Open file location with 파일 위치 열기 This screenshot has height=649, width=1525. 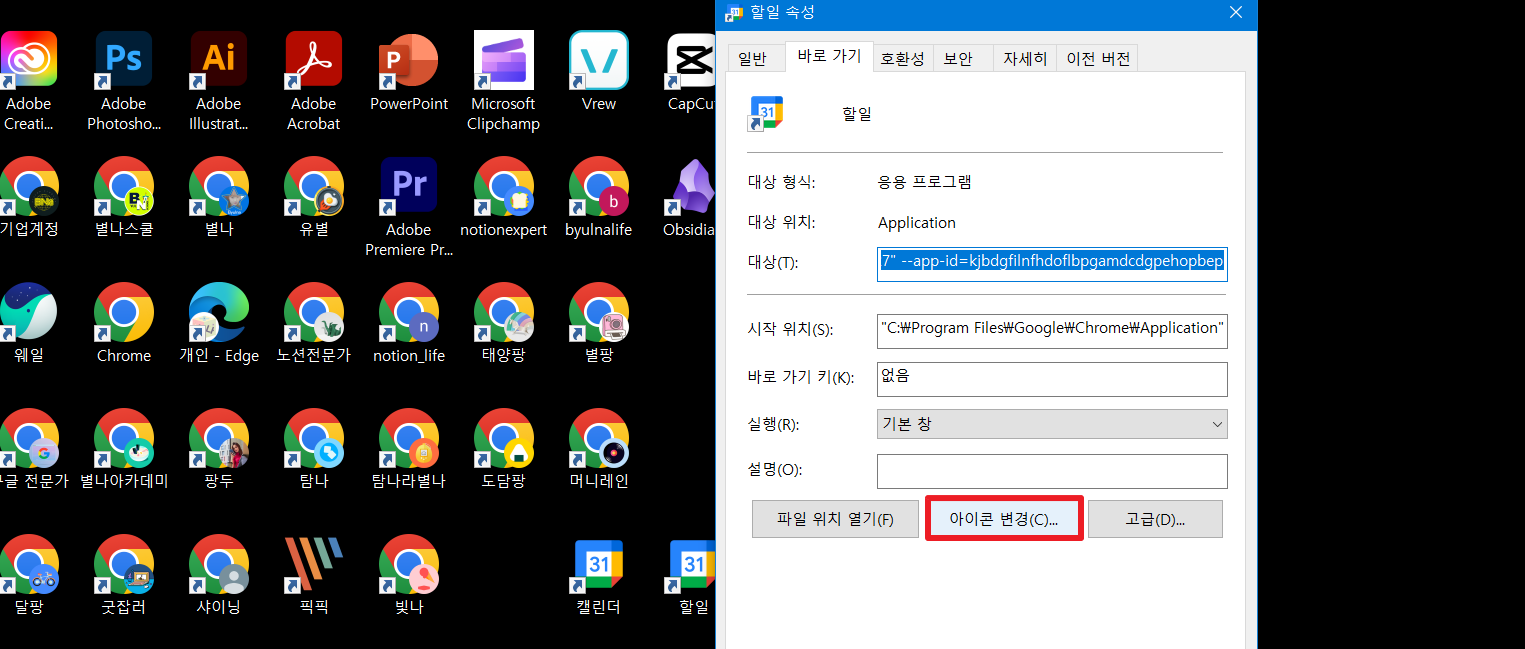click(x=835, y=518)
